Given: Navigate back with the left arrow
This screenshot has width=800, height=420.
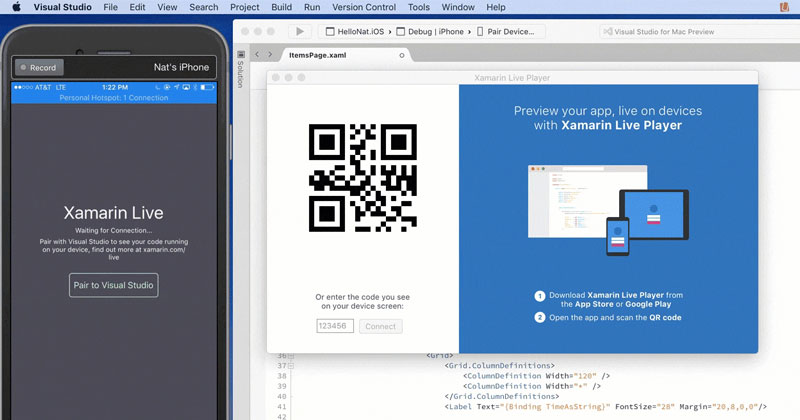Looking at the screenshot, I should pos(257,54).
